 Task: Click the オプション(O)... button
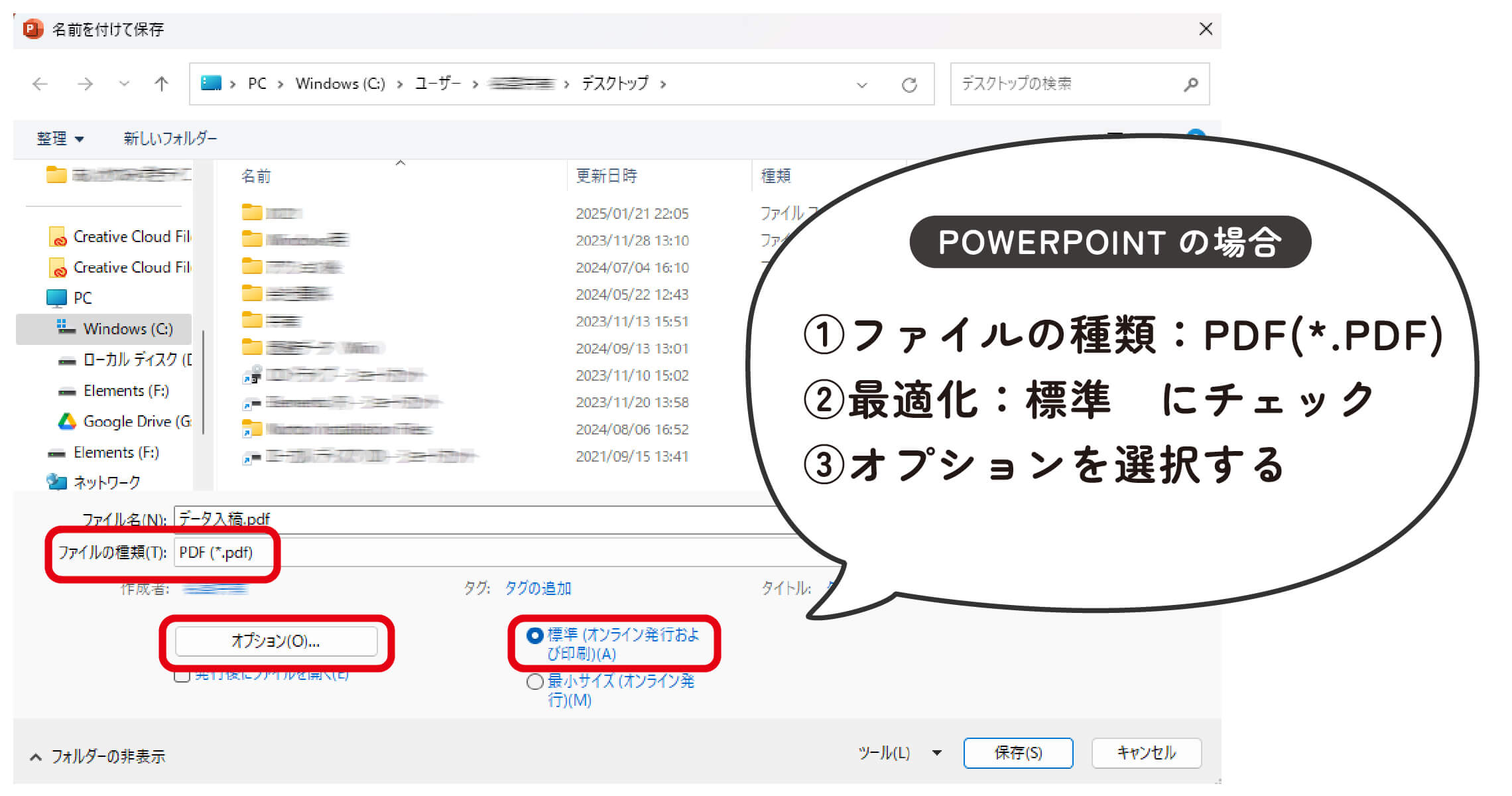point(276,641)
